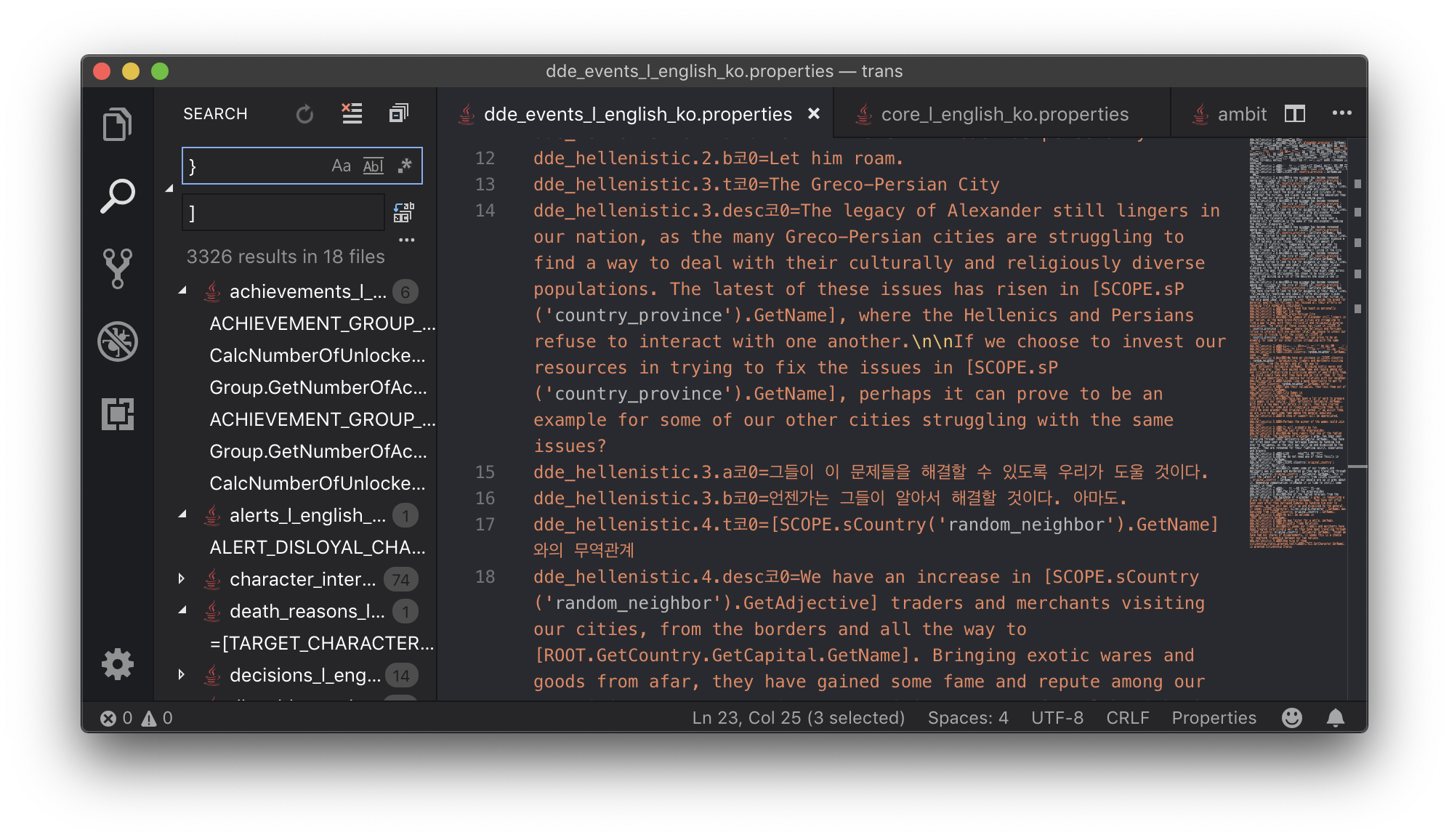Toggle Match Whole Word option
Image resolution: width=1449 pixels, height=840 pixels.
tap(373, 166)
